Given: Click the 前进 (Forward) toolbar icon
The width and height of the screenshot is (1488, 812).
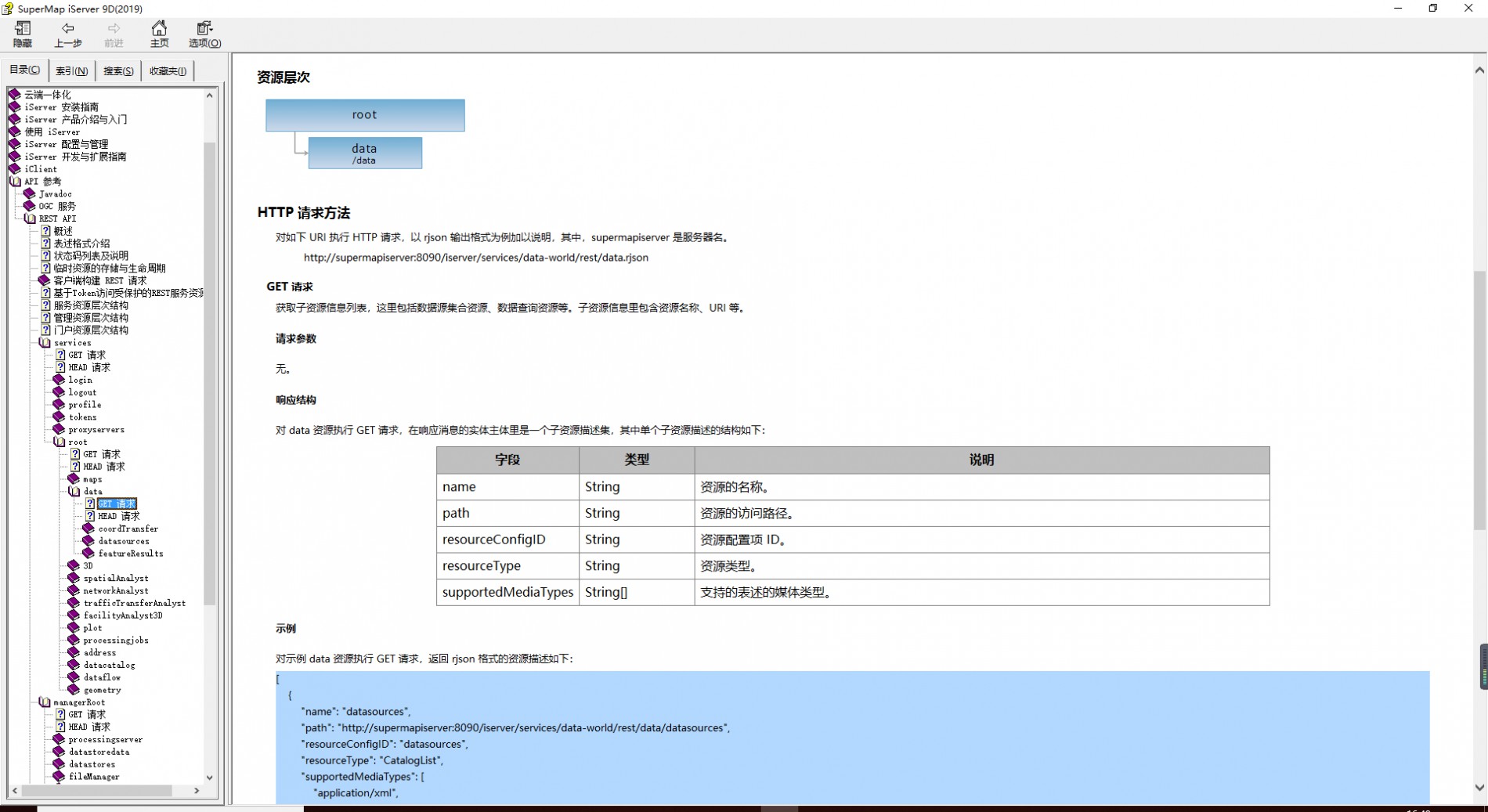Looking at the screenshot, I should tap(114, 34).
